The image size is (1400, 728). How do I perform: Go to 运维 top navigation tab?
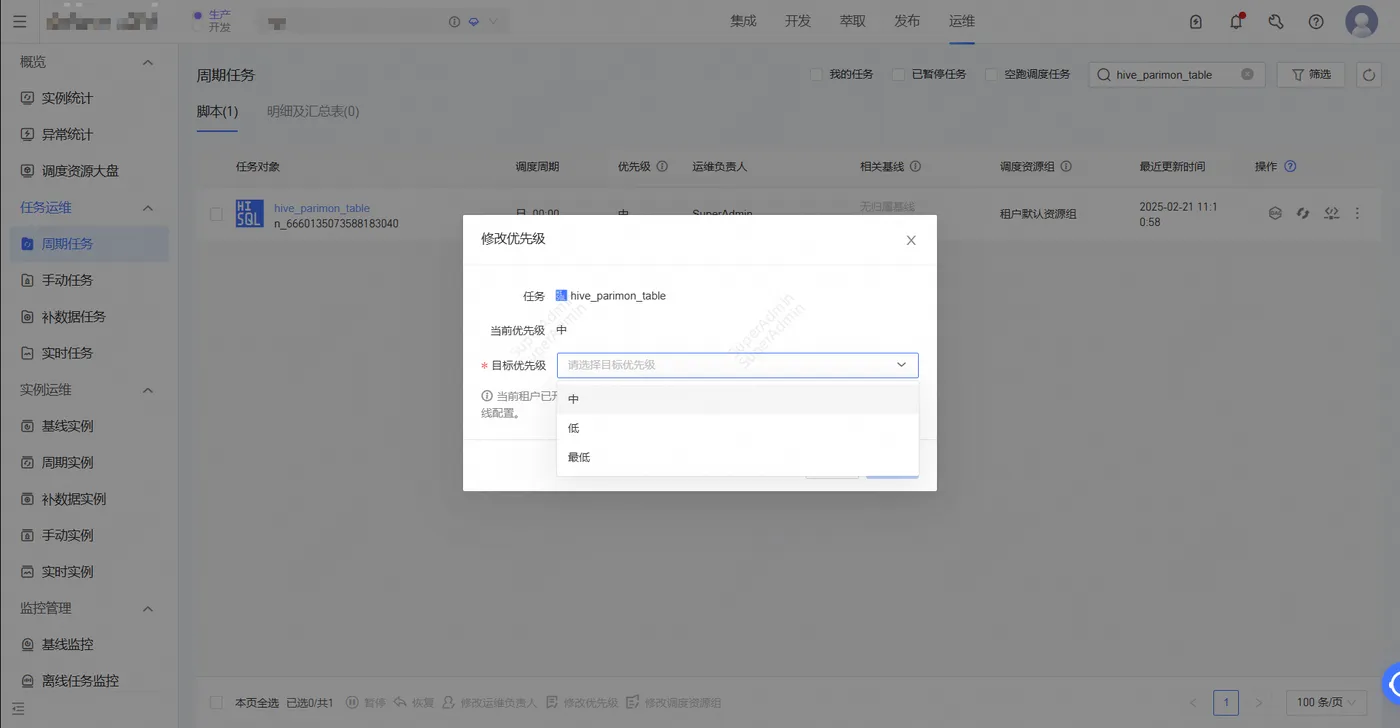pyautogui.click(x=962, y=21)
